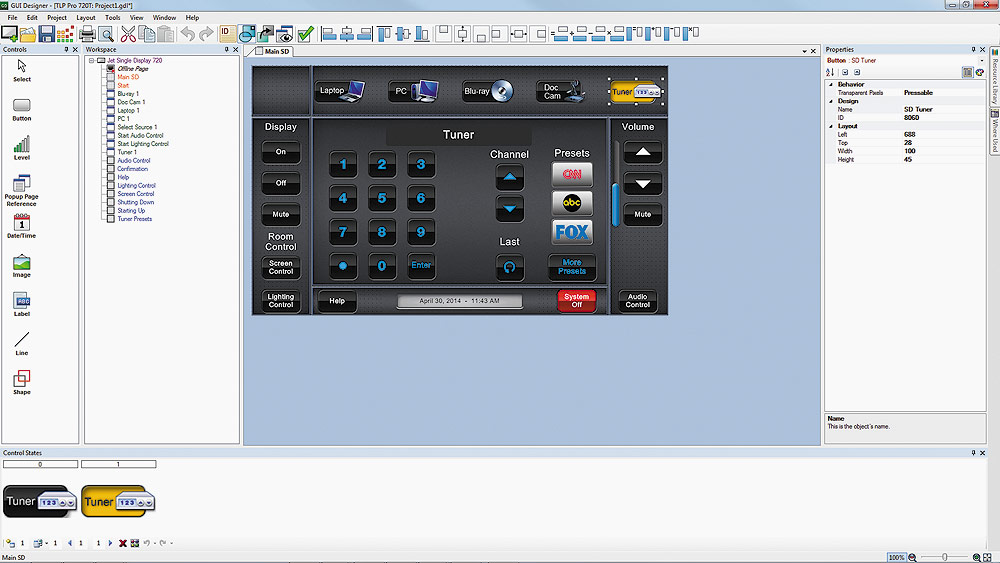Click More Presets button on canvas
The height and width of the screenshot is (563, 1000).
pyautogui.click(x=572, y=267)
